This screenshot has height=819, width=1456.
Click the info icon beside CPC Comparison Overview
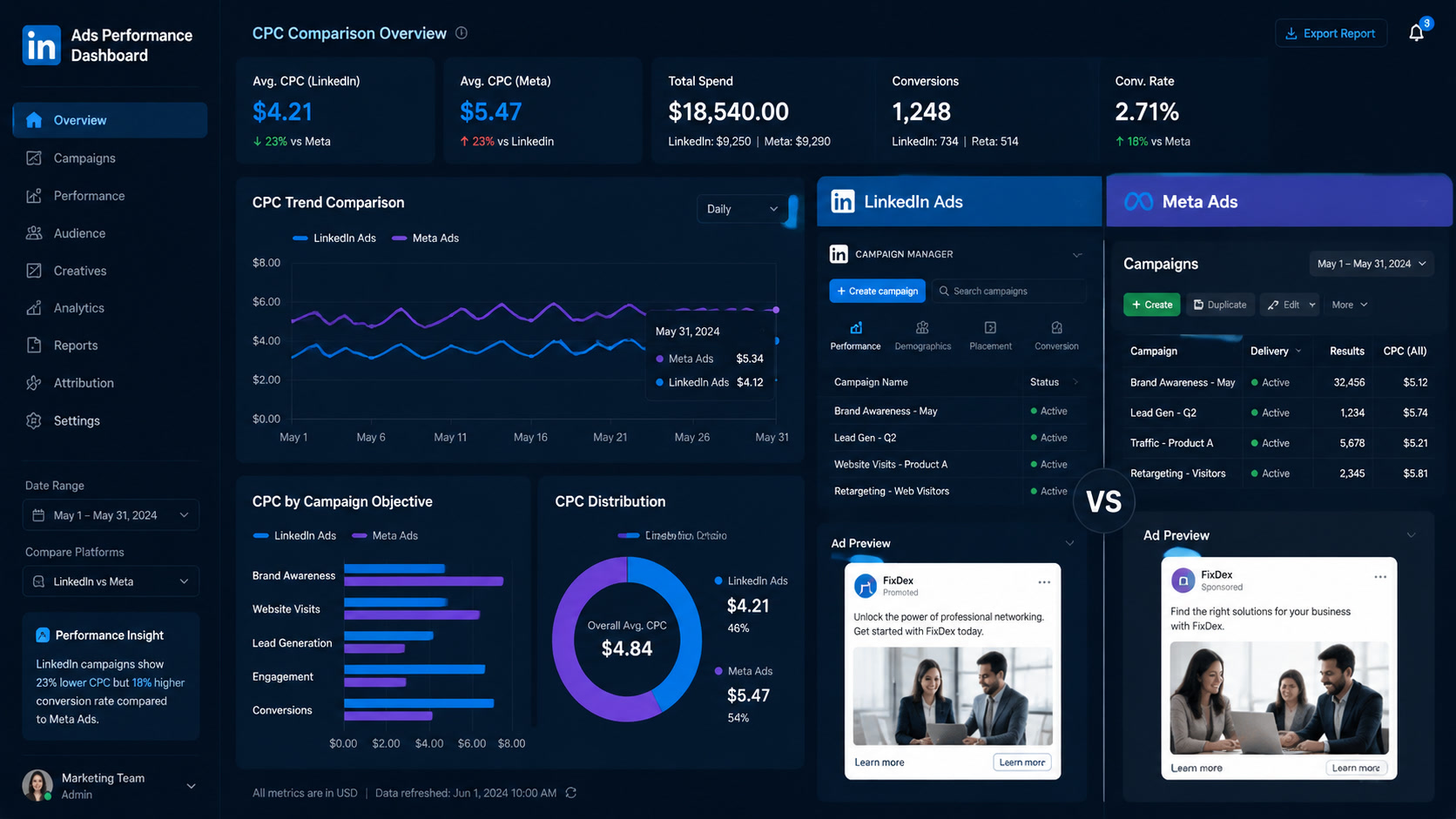462,33
